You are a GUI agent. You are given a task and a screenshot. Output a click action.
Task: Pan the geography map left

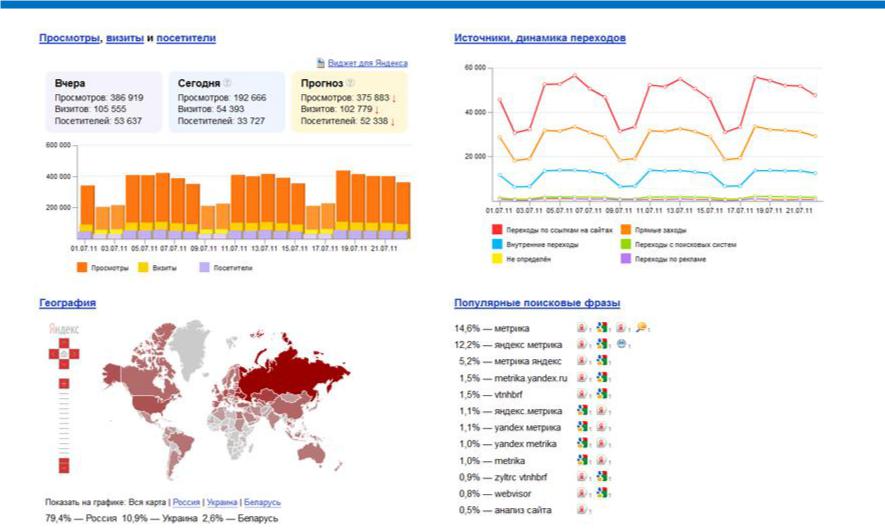(x=54, y=354)
